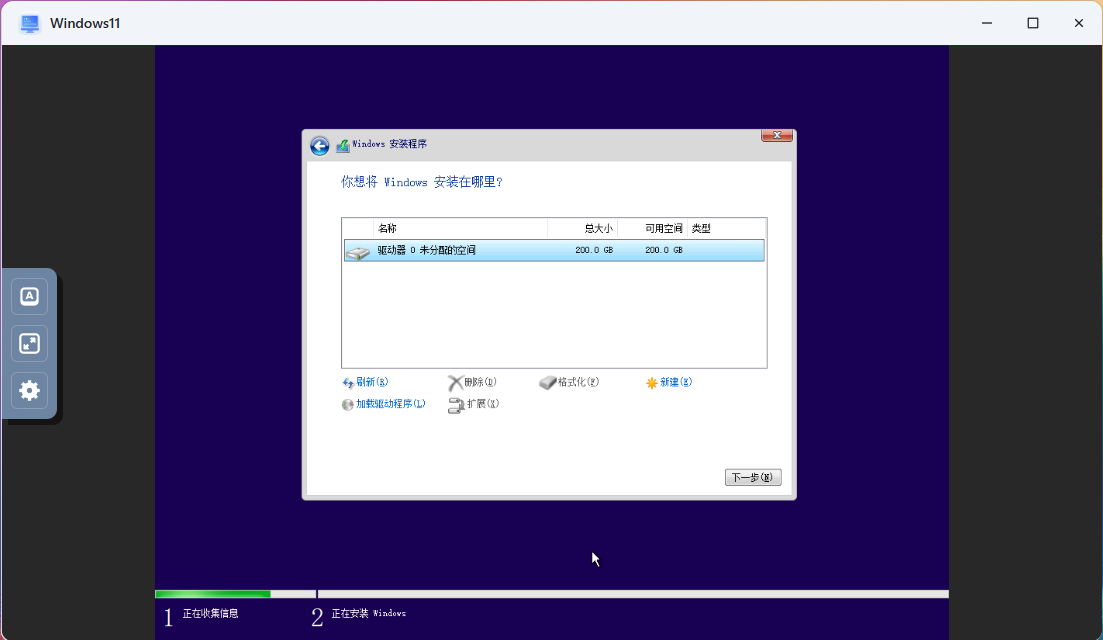The width and height of the screenshot is (1103, 640).
Task: Click the 格式化 drive icon
Action: pos(547,383)
